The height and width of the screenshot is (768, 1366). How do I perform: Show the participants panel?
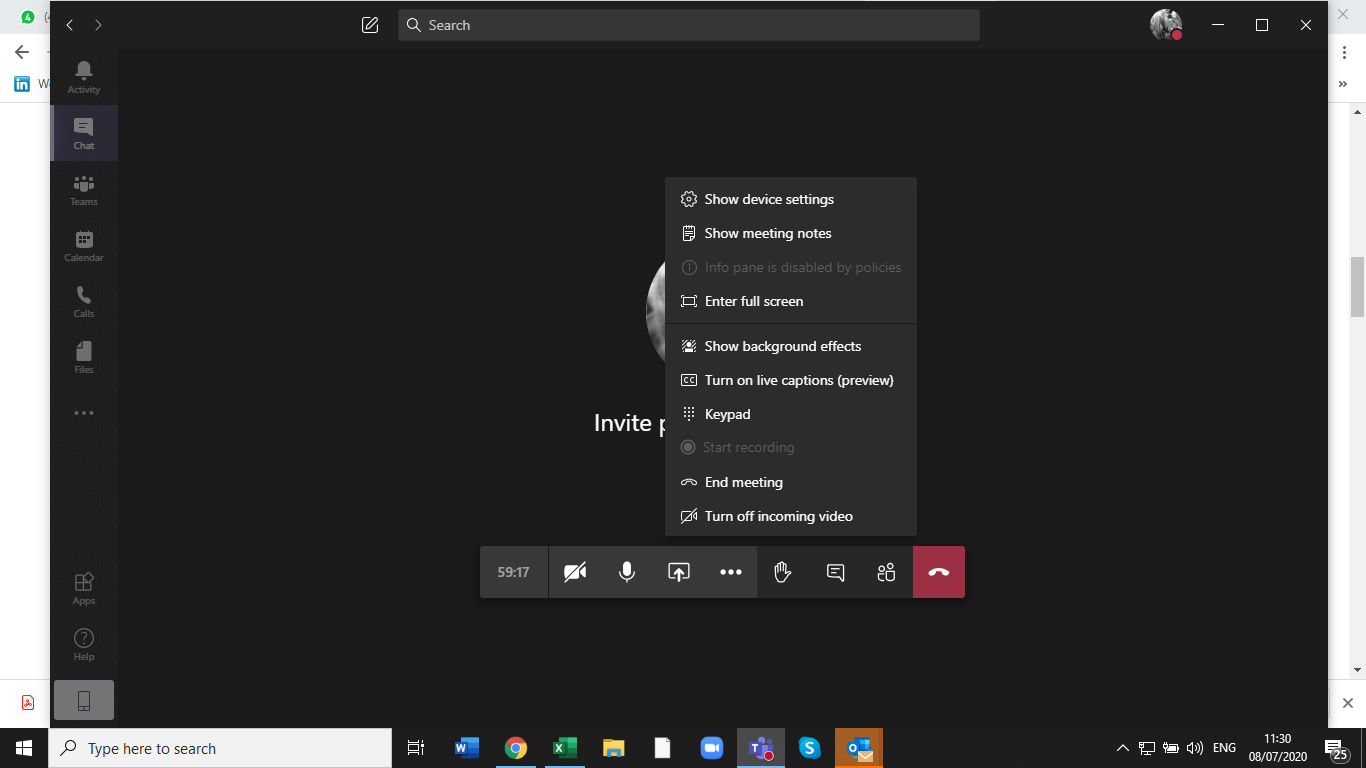coord(886,572)
